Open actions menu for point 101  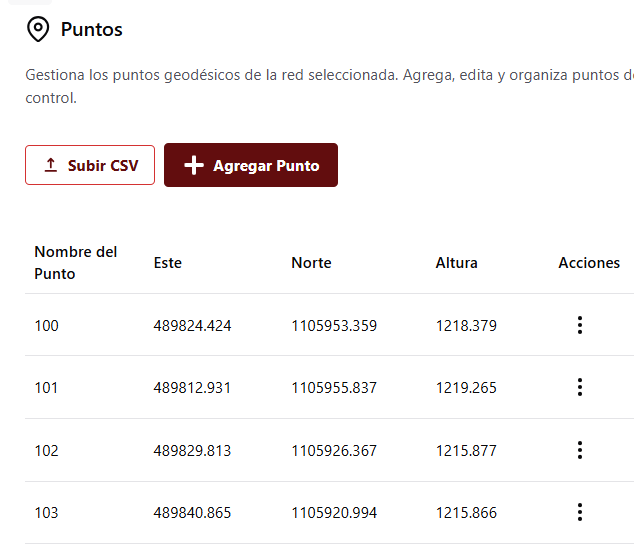(580, 387)
